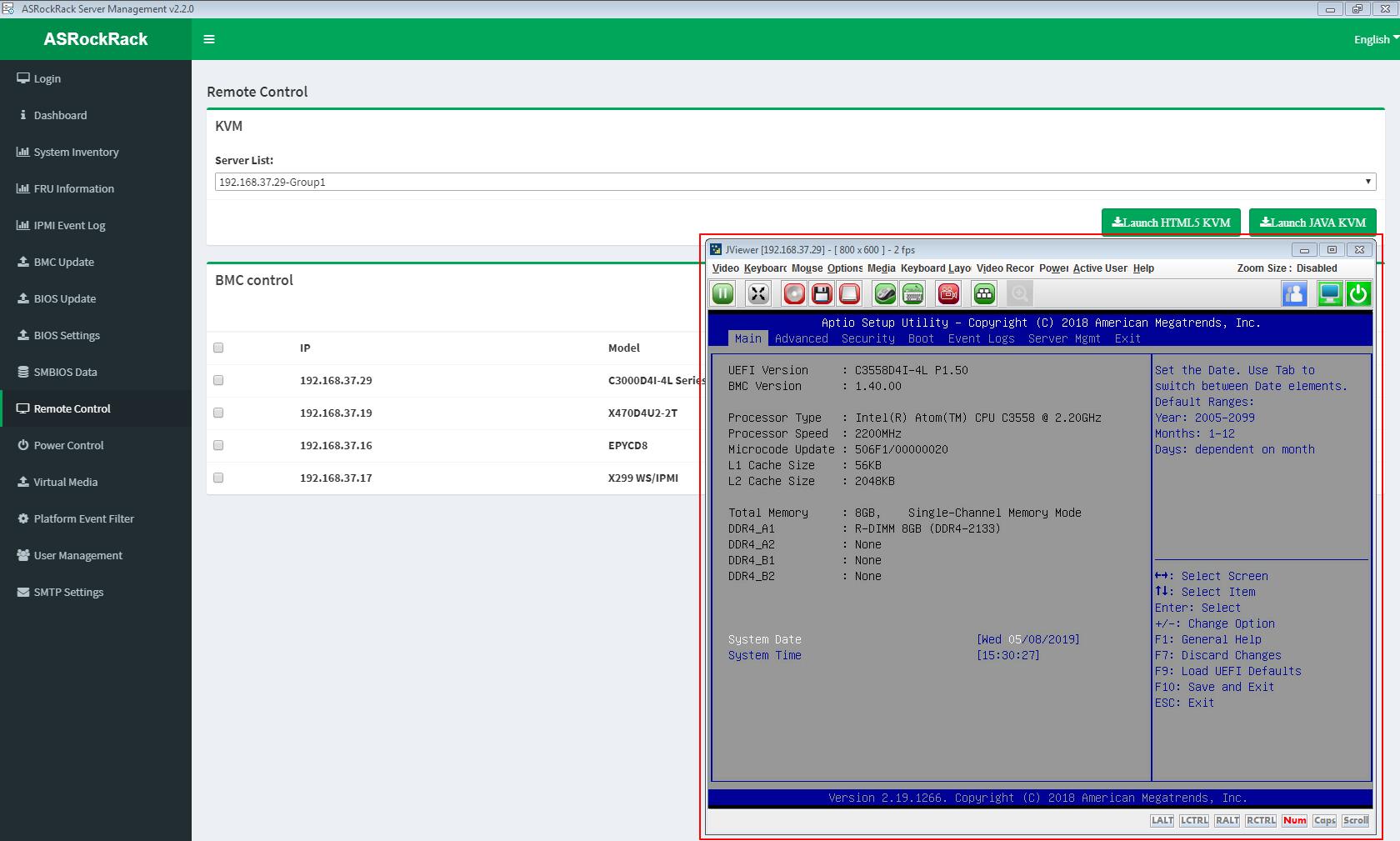This screenshot has width=1400, height=841.
Task: Open hard disk redirection icon
Action: (x=850, y=293)
